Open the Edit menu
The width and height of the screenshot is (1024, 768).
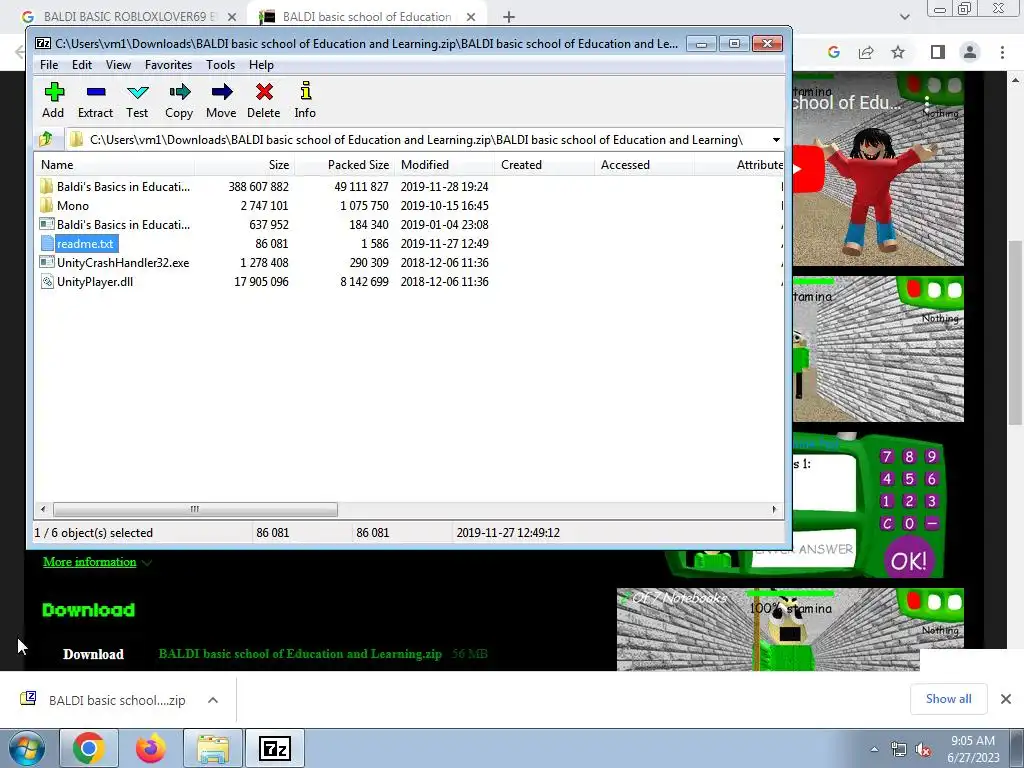point(82,65)
